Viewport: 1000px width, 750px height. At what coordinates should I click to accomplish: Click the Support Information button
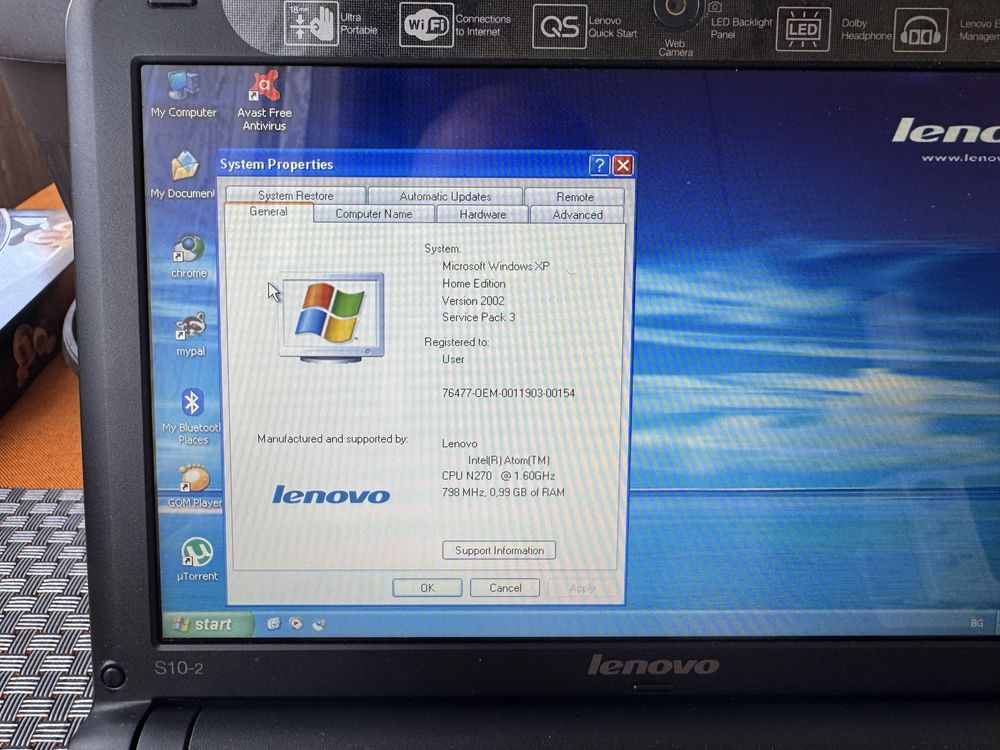(x=499, y=550)
